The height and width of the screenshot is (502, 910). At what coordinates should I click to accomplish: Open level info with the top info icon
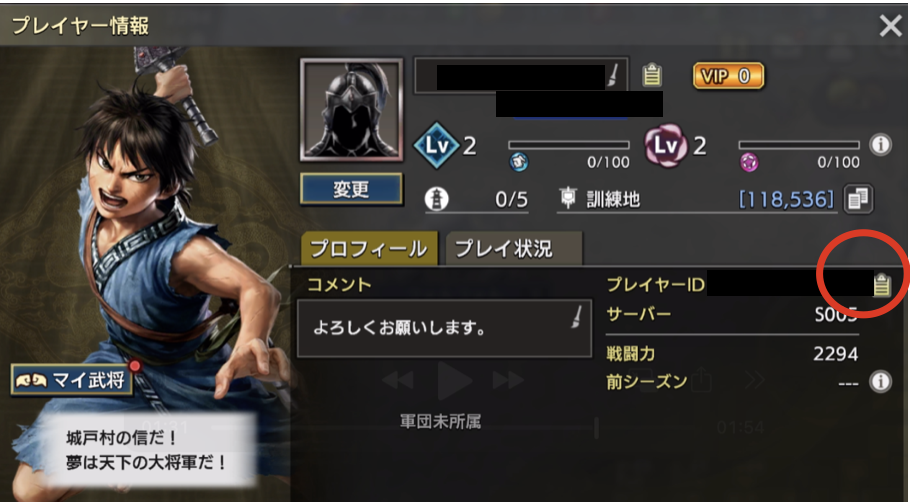click(x=880, y=145)
